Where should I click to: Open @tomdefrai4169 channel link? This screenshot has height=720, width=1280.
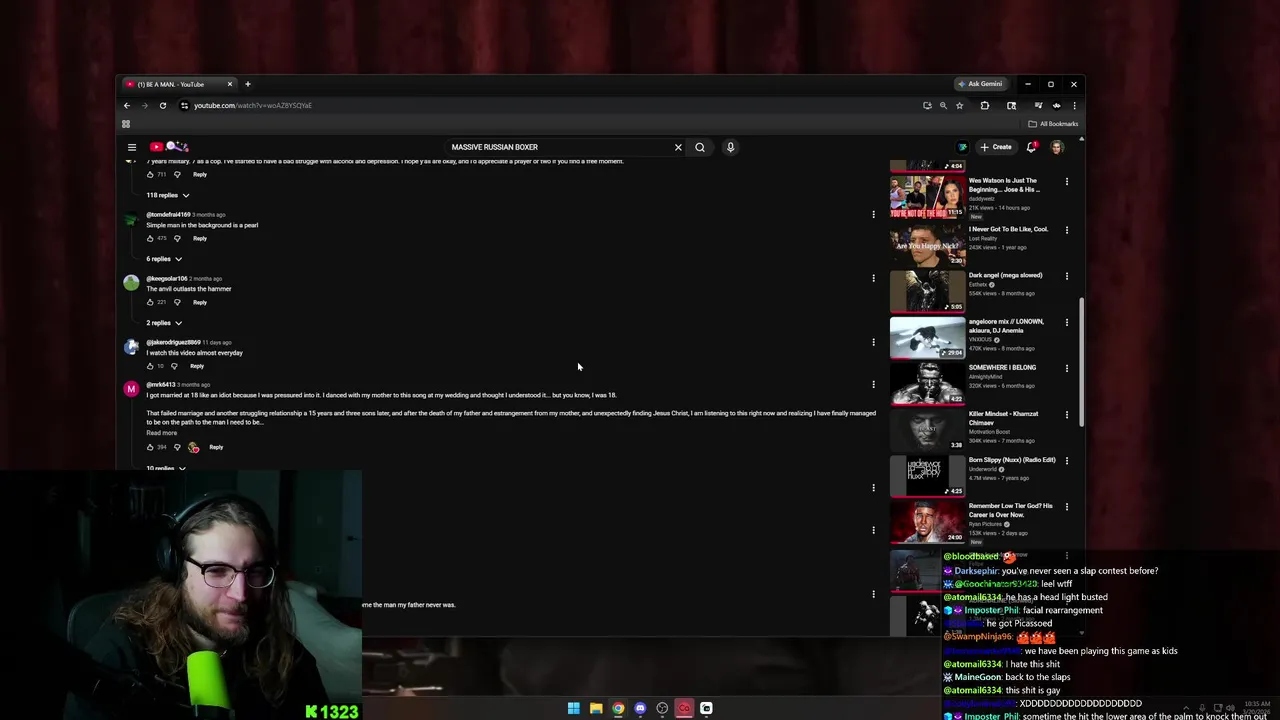coord(168,214)
